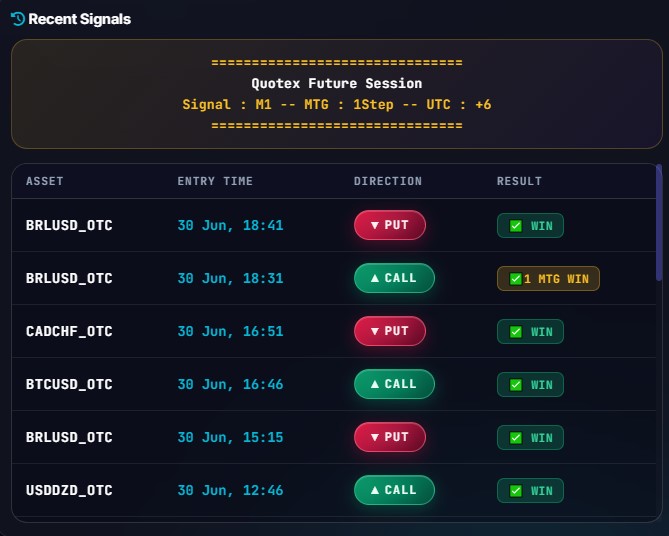This screenshot has width=669, height=536.
Task: Click the green check in USDDZD_OTC WIN result
Action: click(515, 490)
